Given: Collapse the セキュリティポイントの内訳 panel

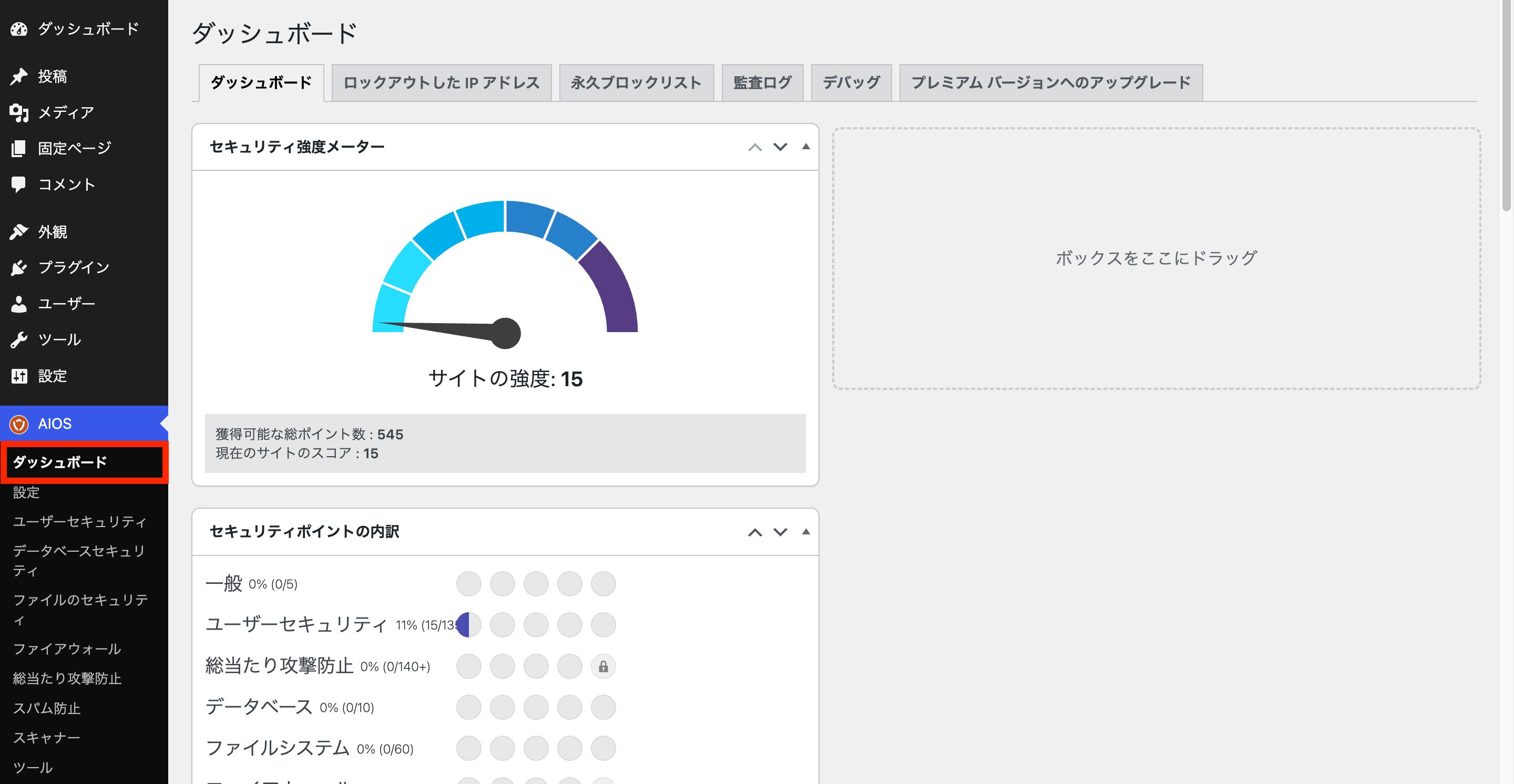Looking at the screenshot, I should [x=806, y=532].
